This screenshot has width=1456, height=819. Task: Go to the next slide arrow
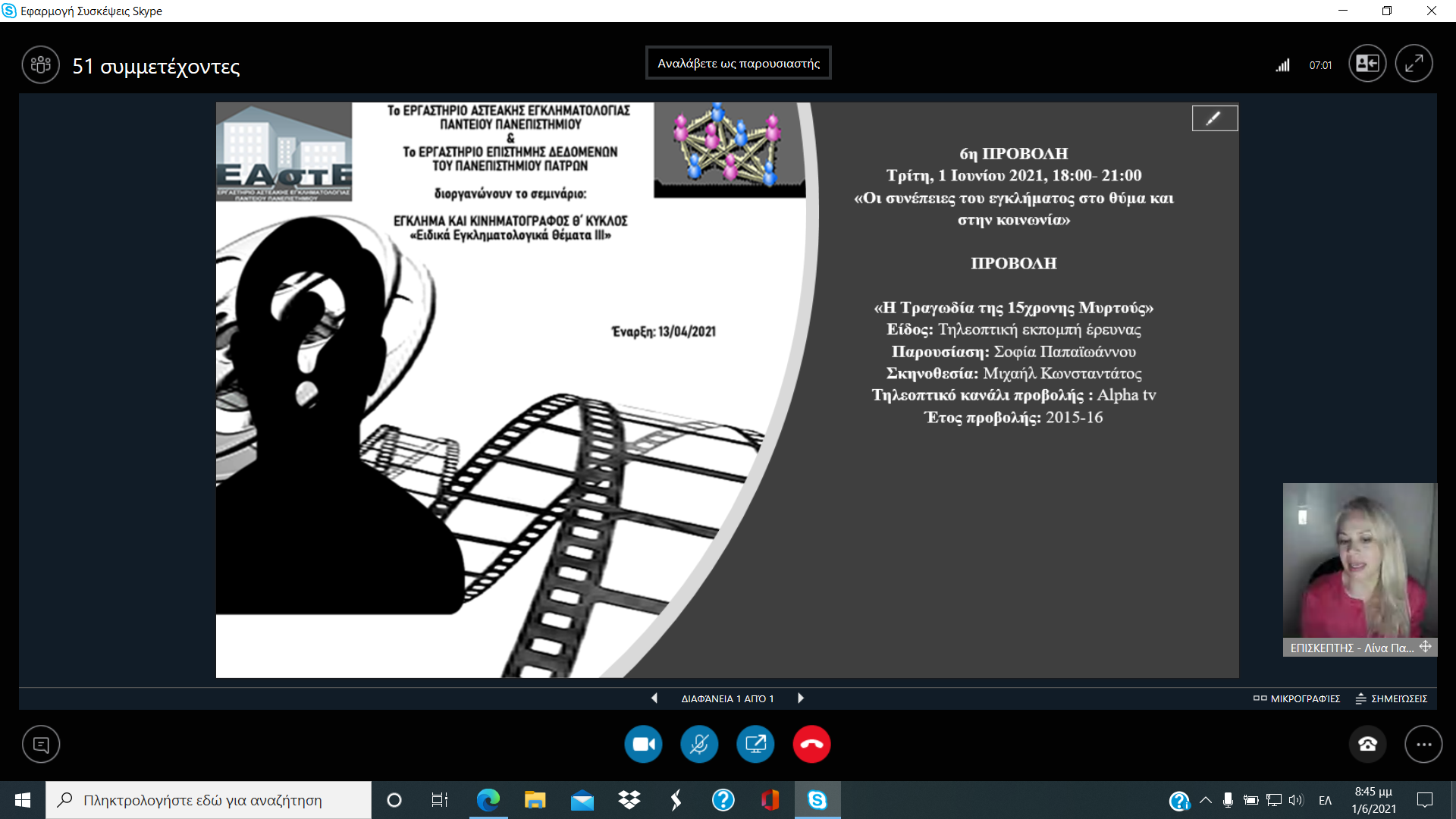click(x=801, y=698)
